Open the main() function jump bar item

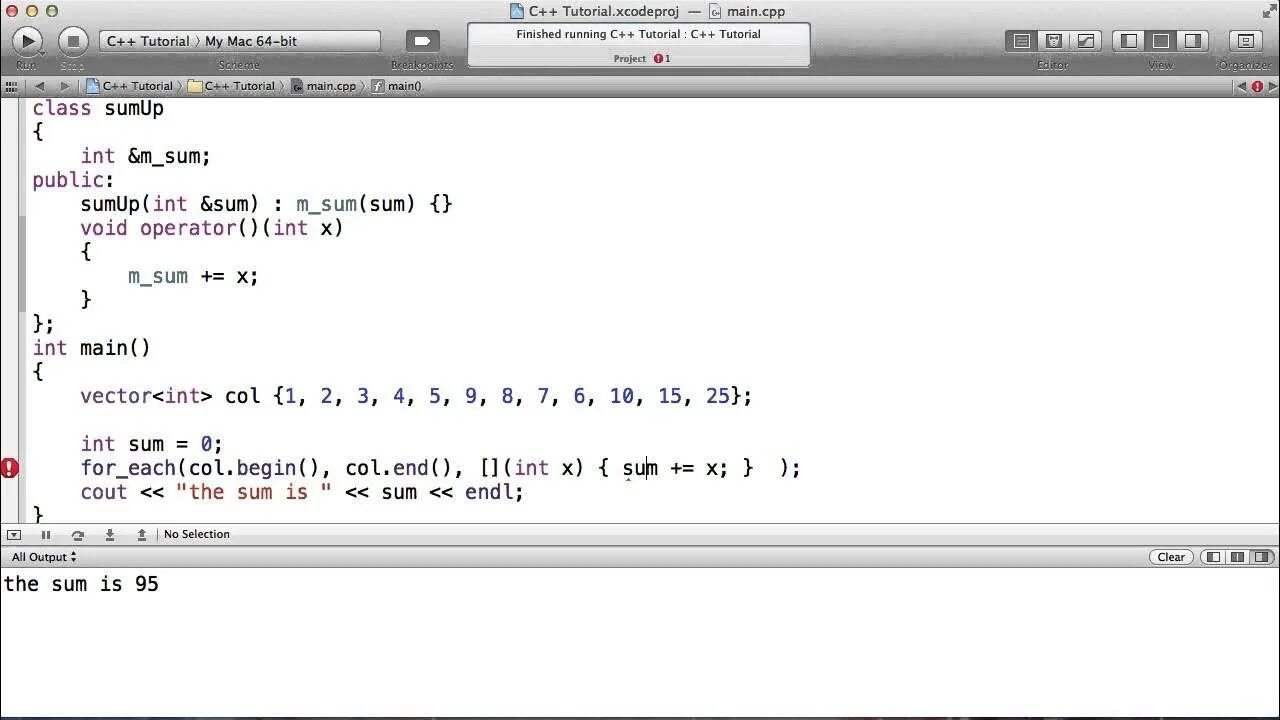click(x=397, y=86)
